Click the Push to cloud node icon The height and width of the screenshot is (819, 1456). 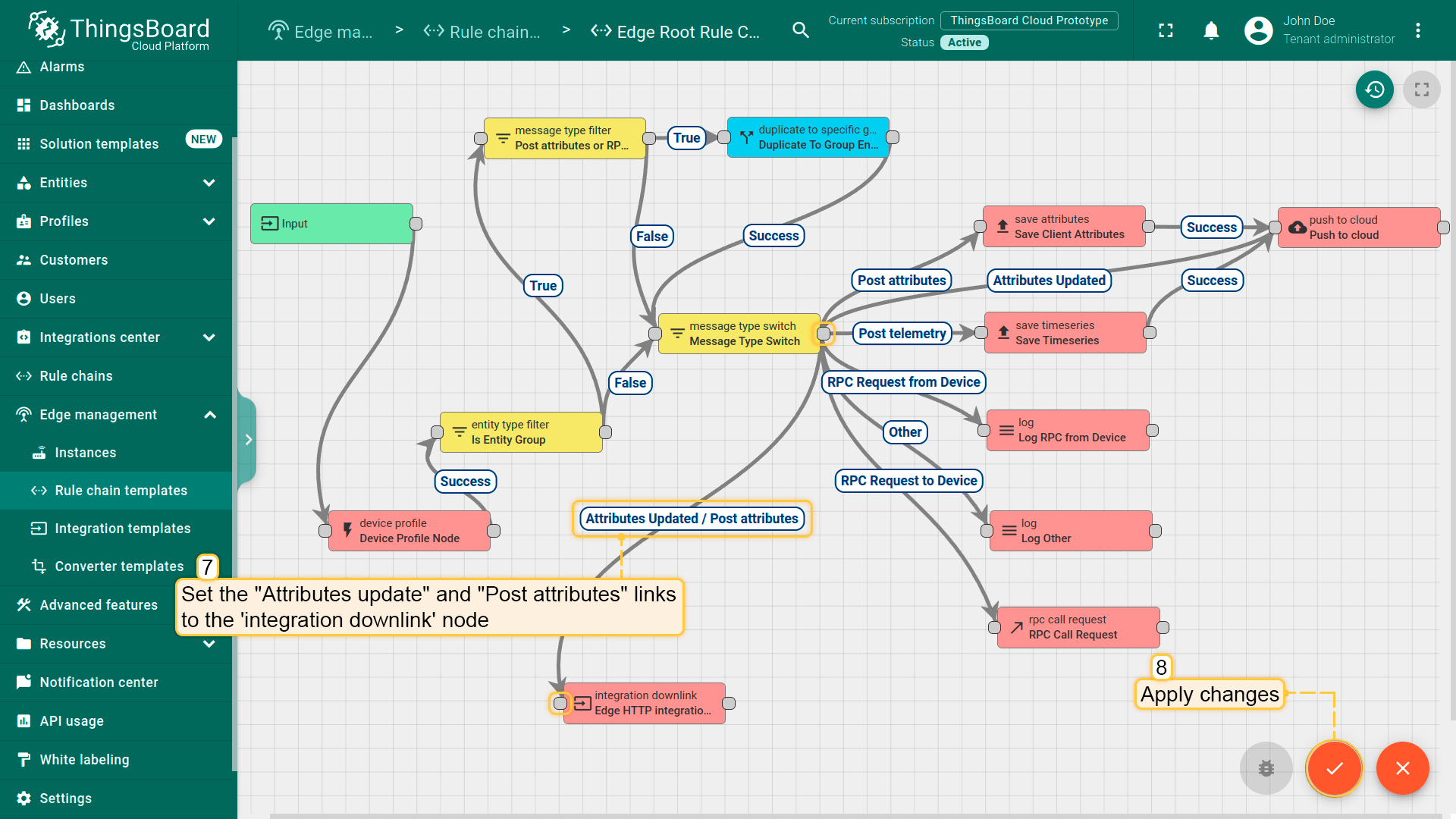[1298, 227]
